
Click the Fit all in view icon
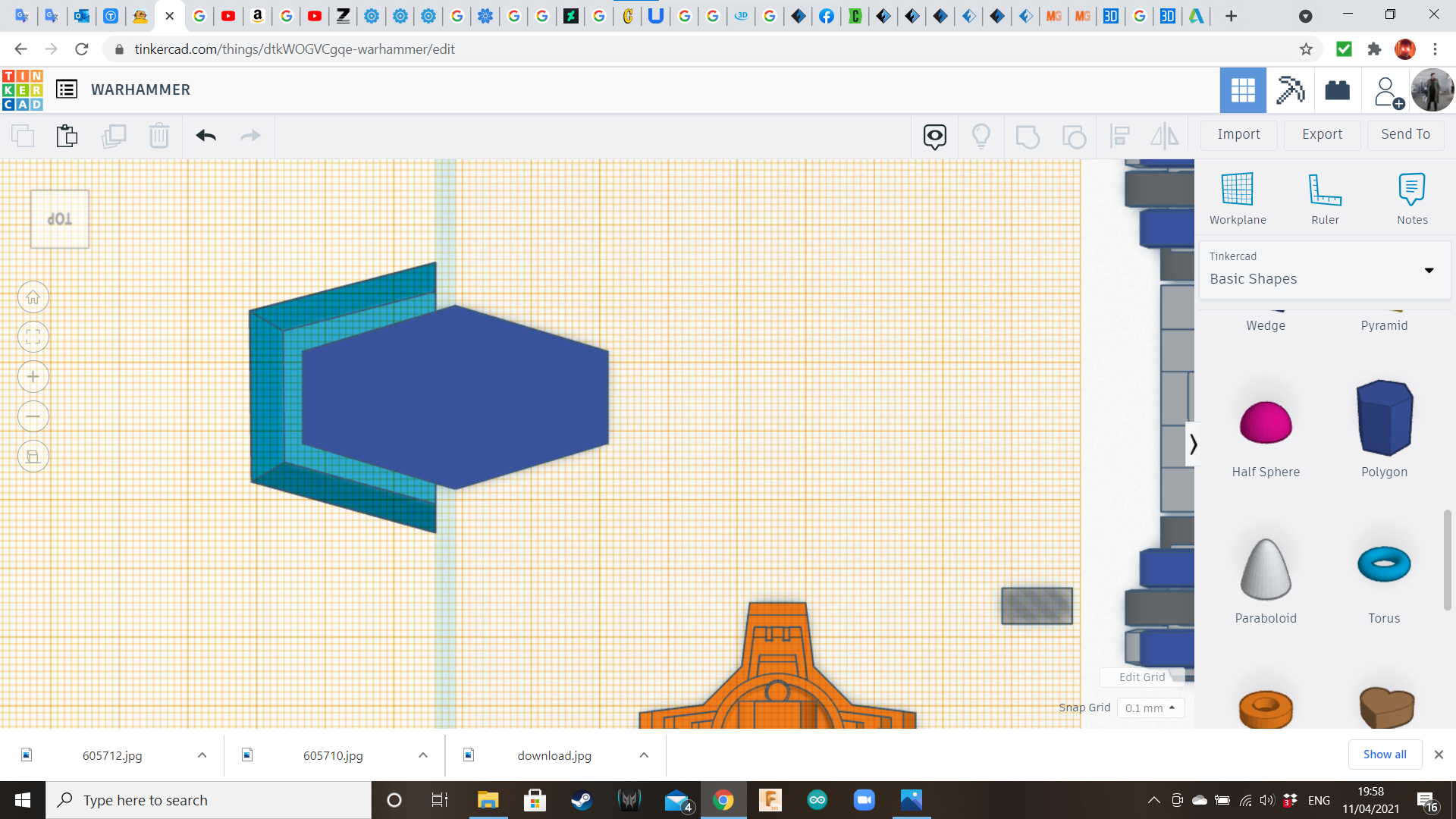(33, 337)
